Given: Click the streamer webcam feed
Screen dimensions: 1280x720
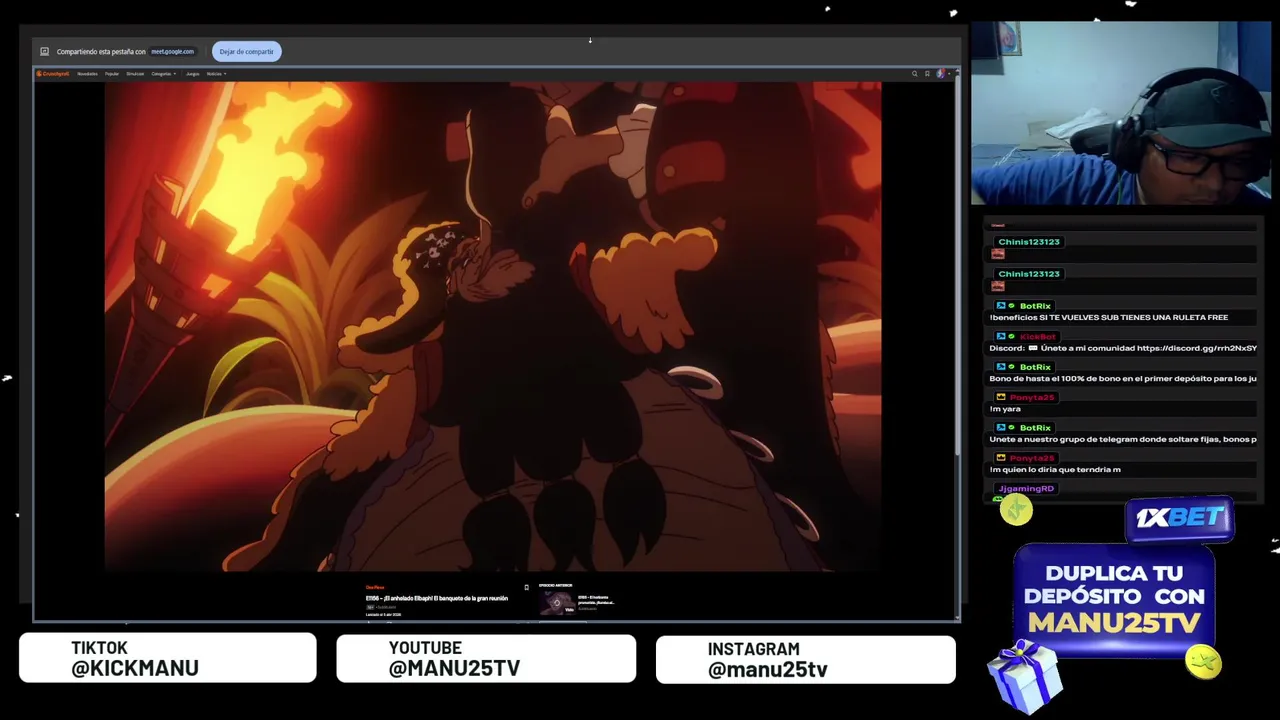Looking at the screenshot, I should 1120,113.
